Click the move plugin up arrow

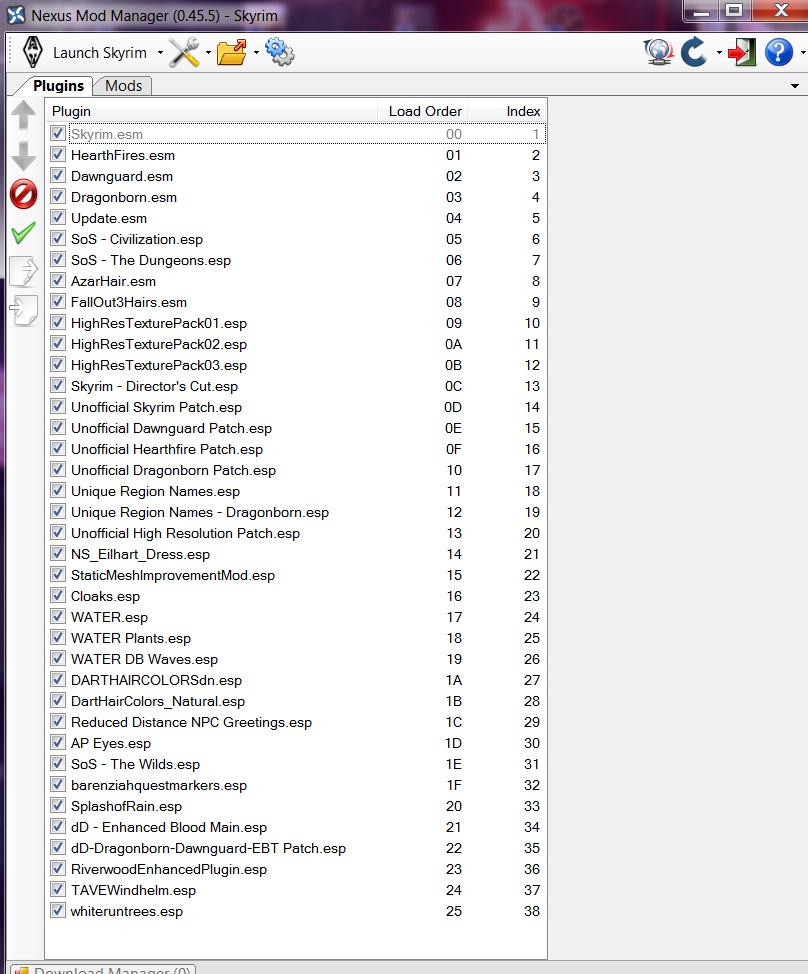point(23,117)
